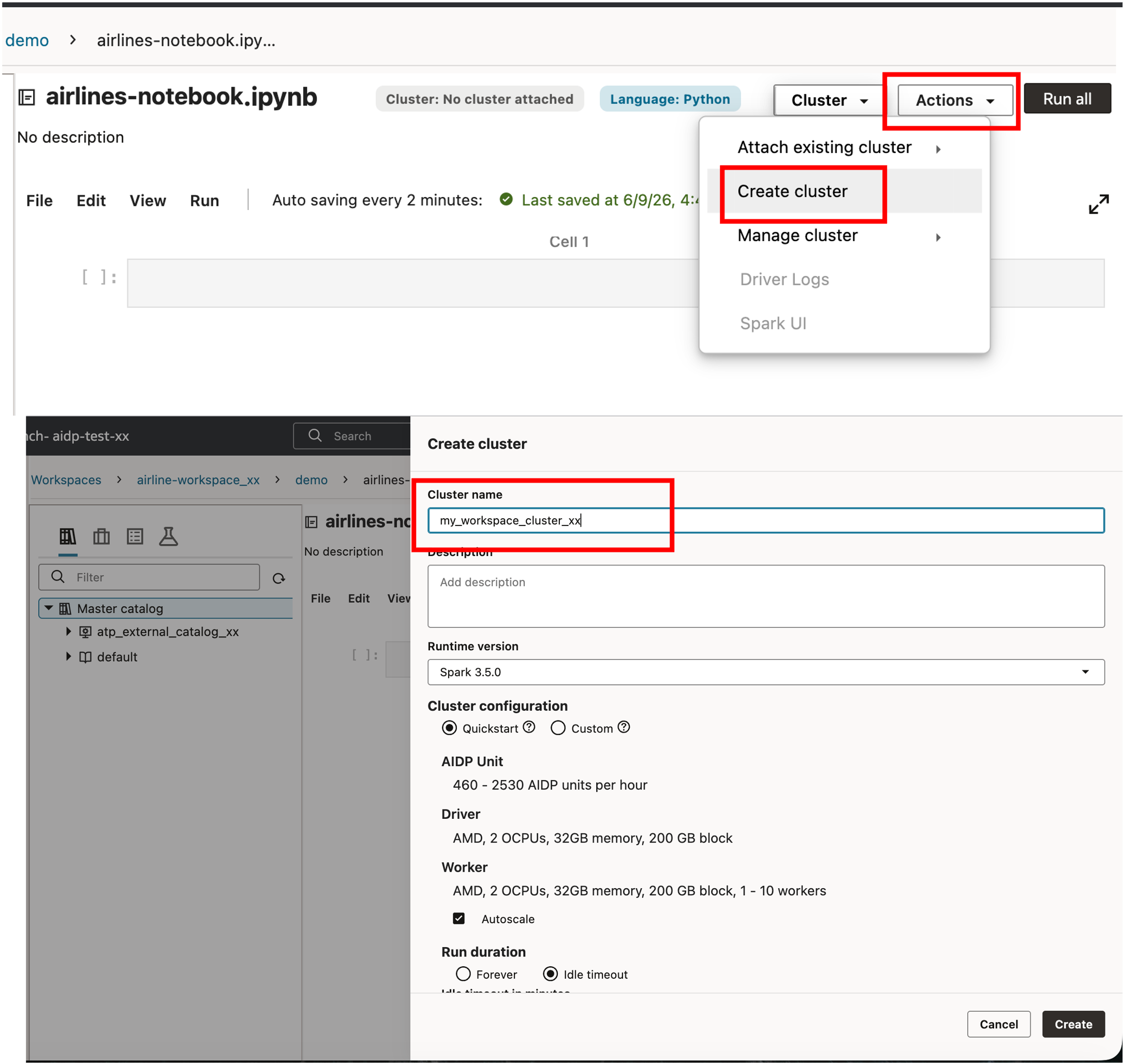Click the atp_external_catalog_xx catalog icon
The height and width of the screenshot is (1064, 1124).
(85, 631)
